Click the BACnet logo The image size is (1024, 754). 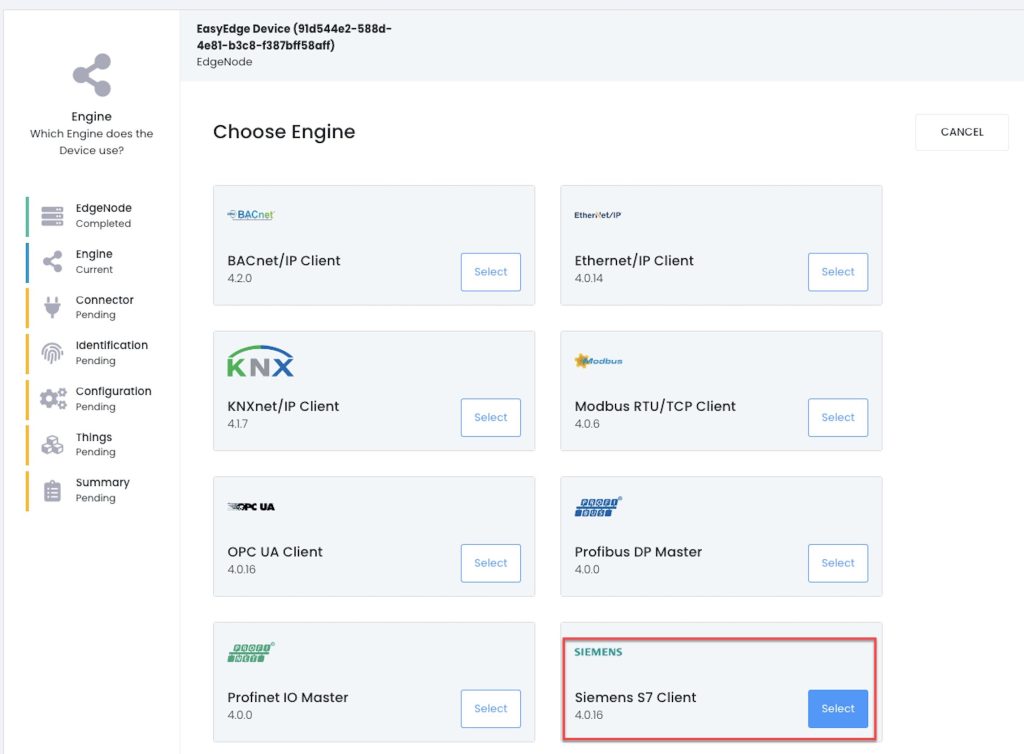coord(251,215)
